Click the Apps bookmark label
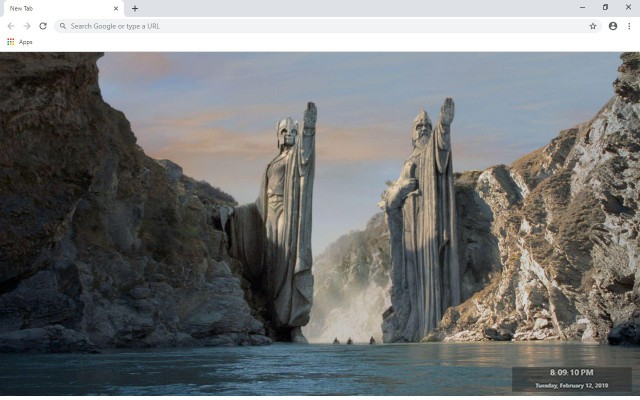640x400 pixels. 25,42
